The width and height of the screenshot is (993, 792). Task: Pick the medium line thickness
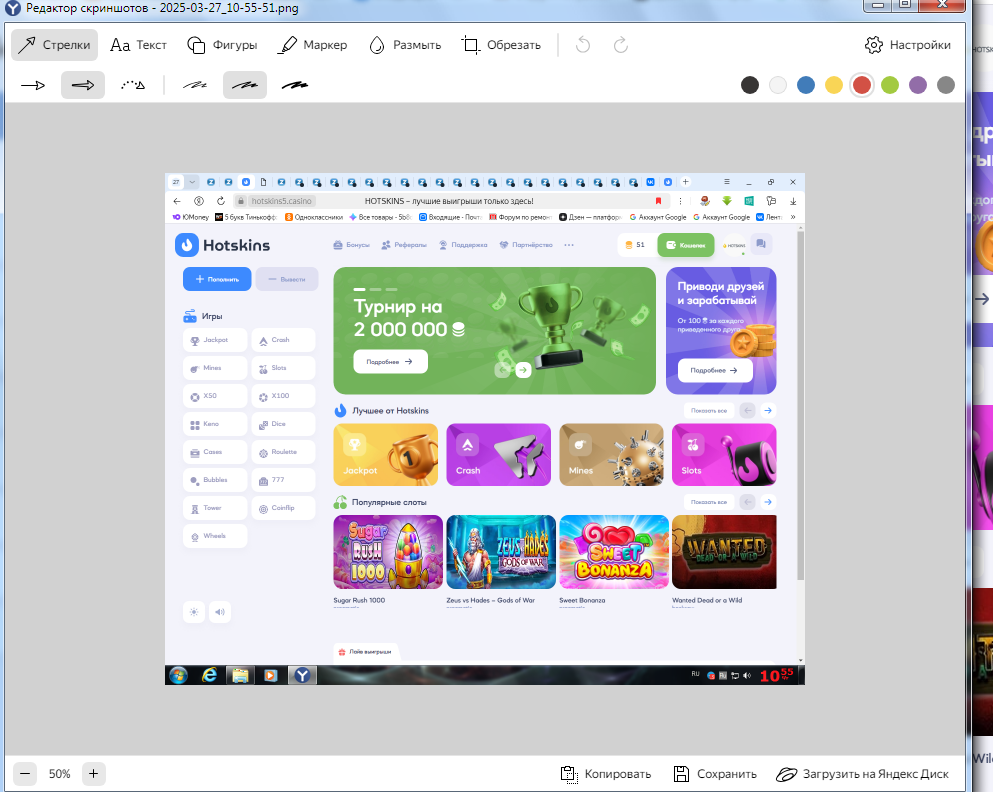(x=245, y=85)
